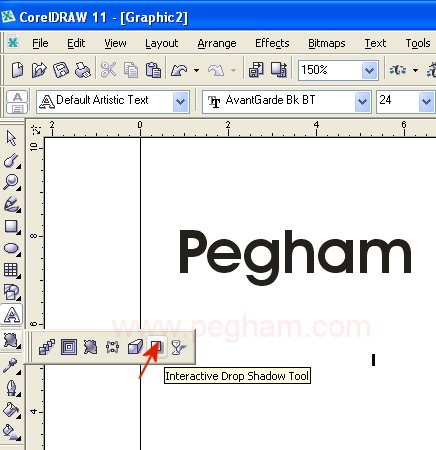Open the Bitmaps menu
The image size is (436, 450).
326,43
